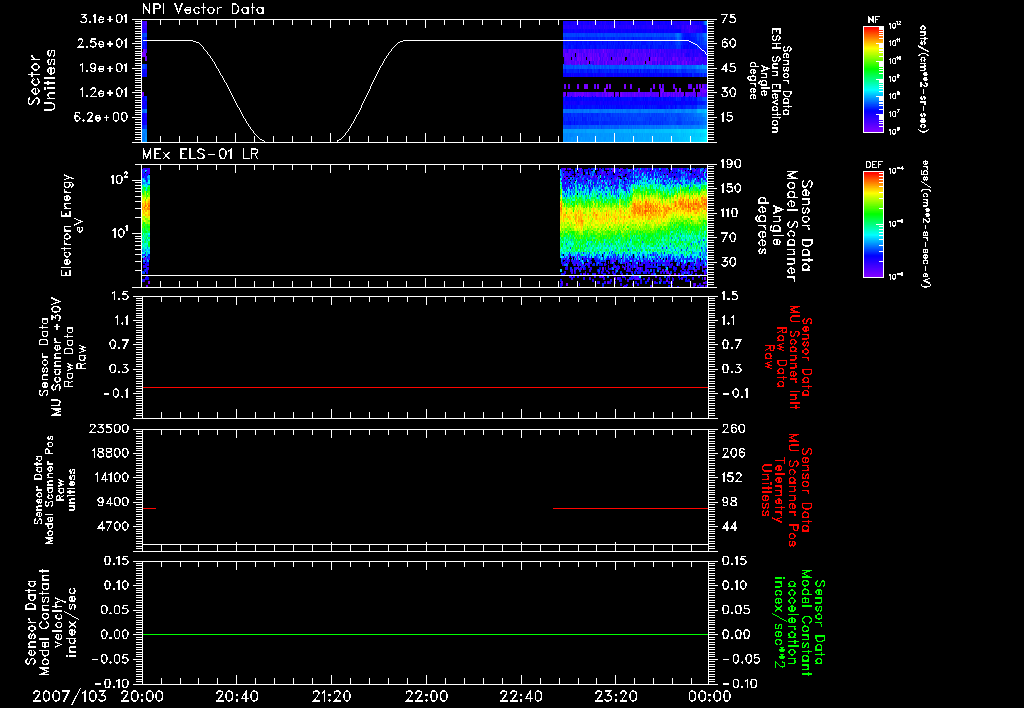Click the '2007/103' date label

point(69,696)
